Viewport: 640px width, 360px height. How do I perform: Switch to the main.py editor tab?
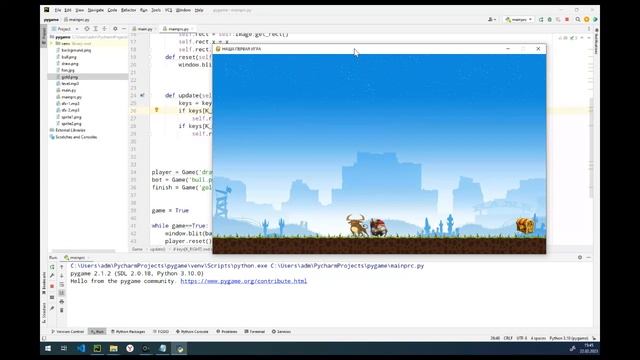click(x=143, y=29)
